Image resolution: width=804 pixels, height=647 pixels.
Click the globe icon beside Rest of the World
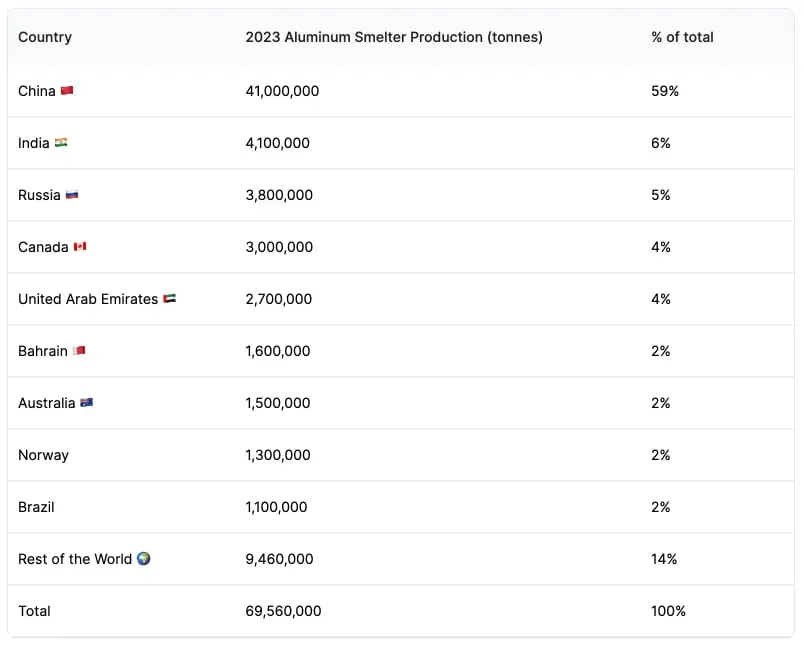point(144,558)
